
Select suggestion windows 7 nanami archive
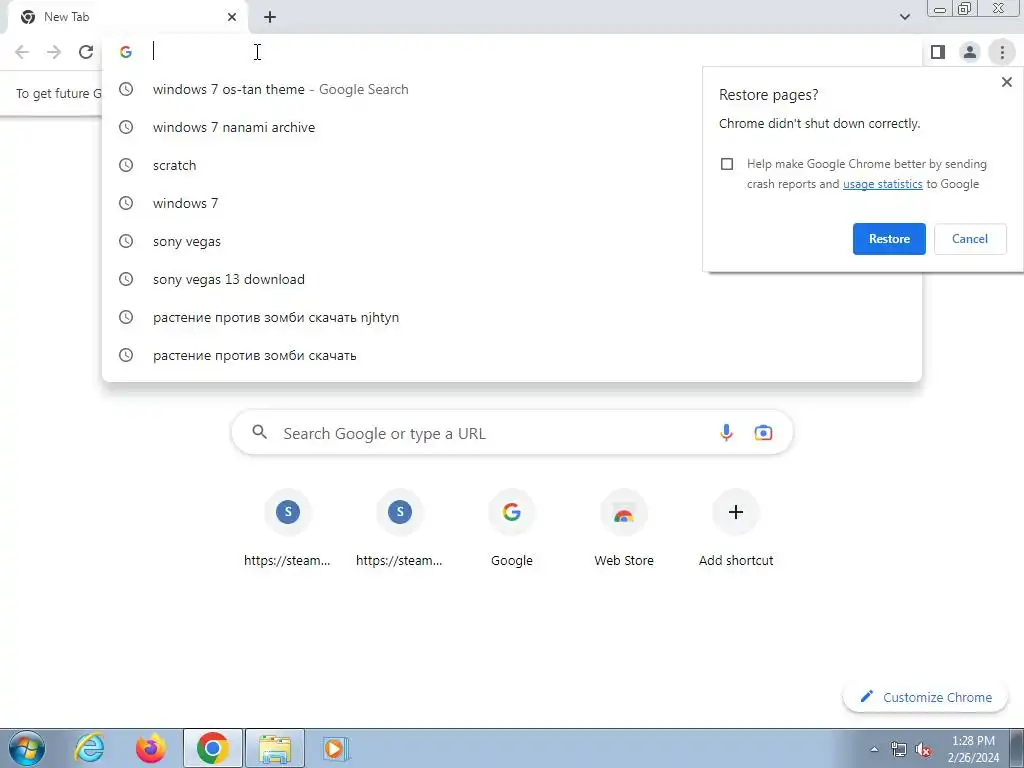point(512,127)
